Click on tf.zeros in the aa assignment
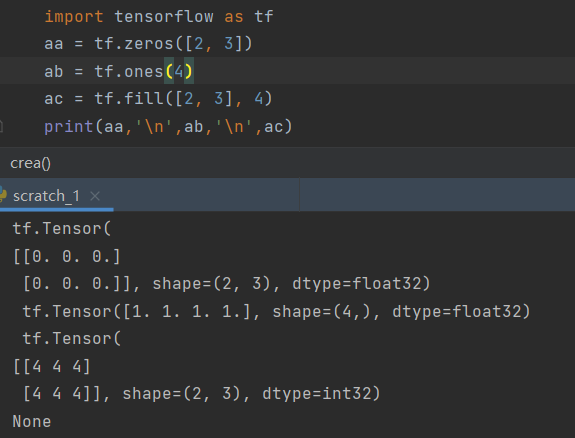The image size is (575, 438). 134,44
